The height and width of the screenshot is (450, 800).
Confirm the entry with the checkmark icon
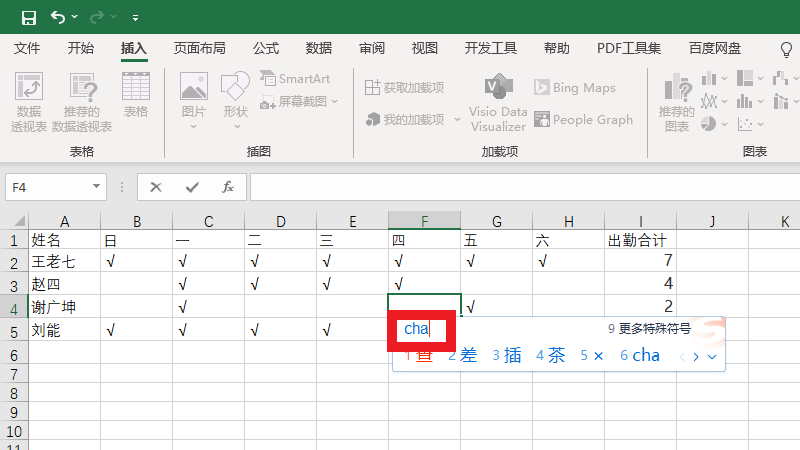click(192, 187)
